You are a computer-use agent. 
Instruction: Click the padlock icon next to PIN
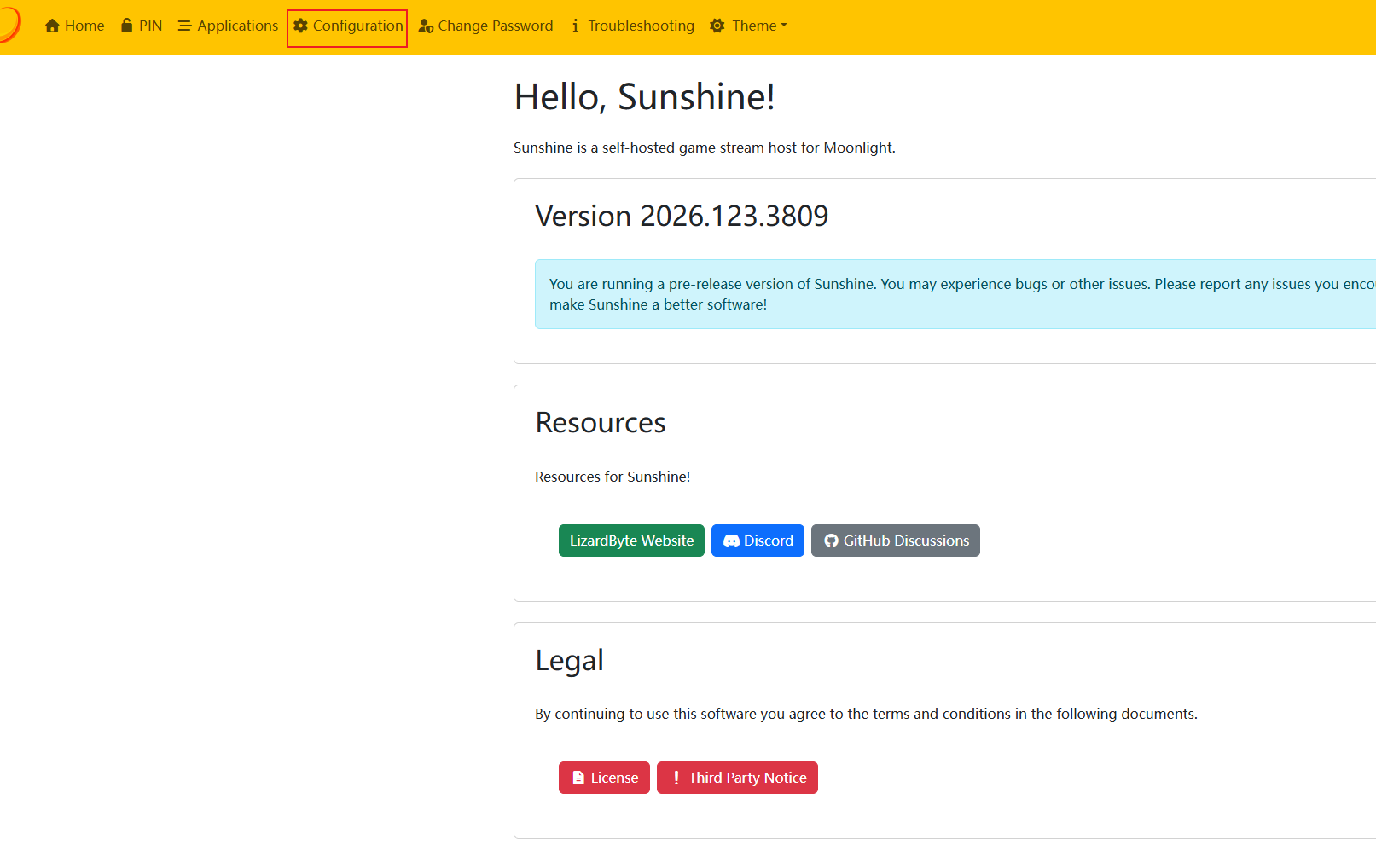click(127, 26)
